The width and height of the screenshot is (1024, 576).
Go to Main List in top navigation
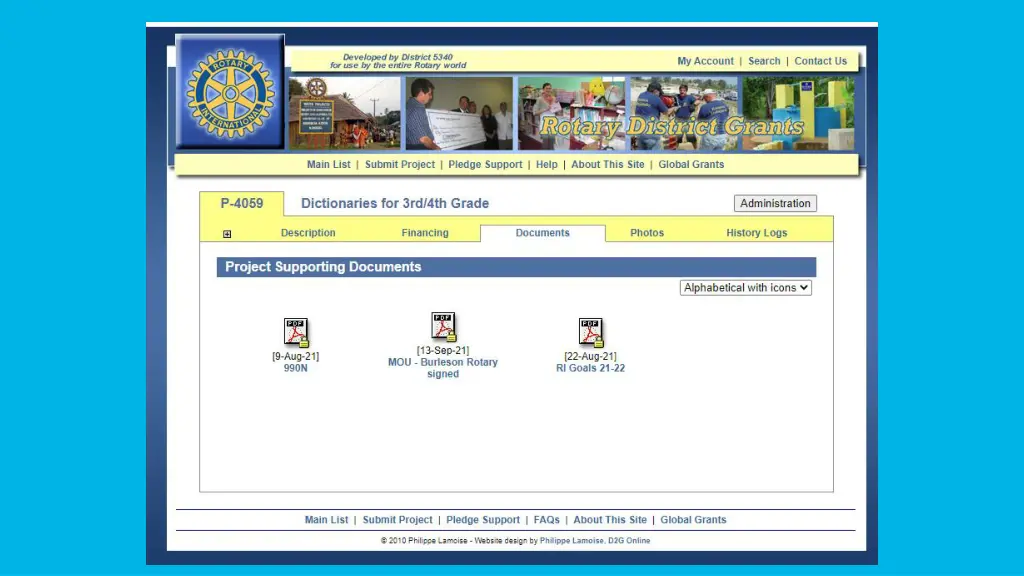coord(328,165)
